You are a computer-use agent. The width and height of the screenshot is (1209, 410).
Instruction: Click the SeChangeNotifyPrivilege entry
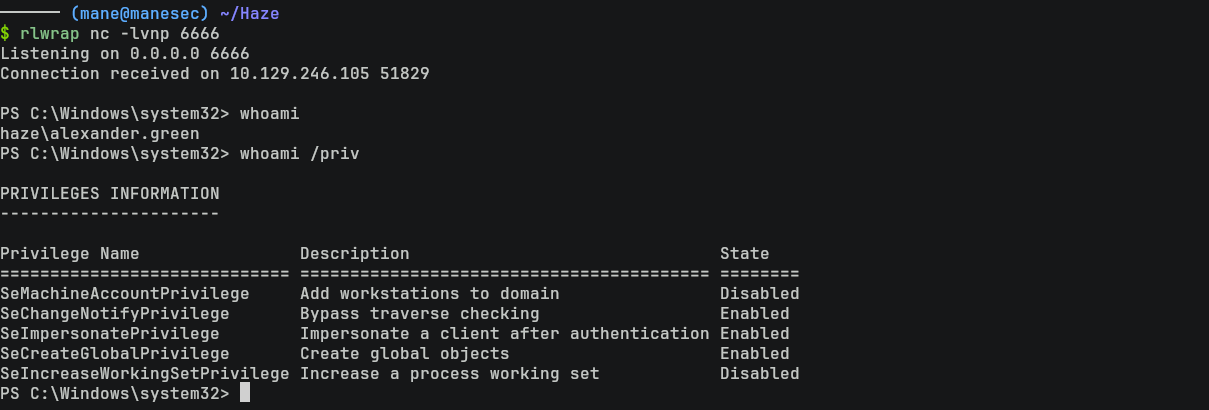click(x=115, y=314)
